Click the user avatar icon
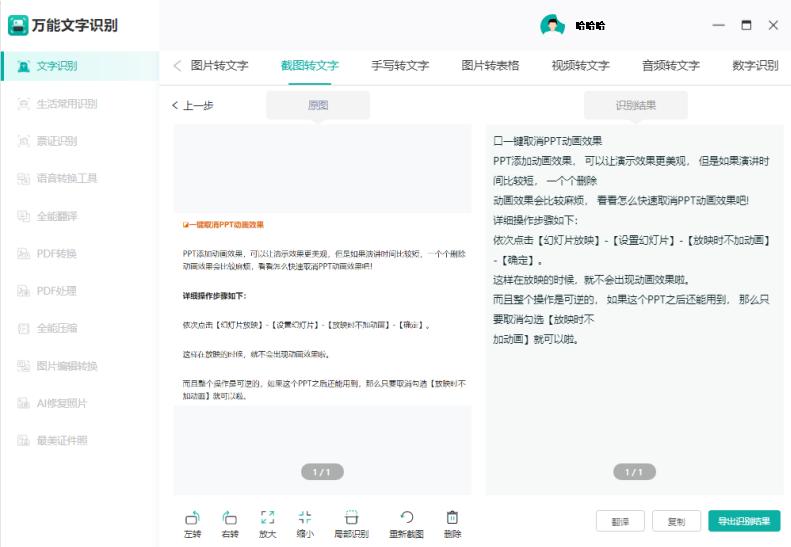Viewport: 791px width, 547px height. tap(552, 25)
